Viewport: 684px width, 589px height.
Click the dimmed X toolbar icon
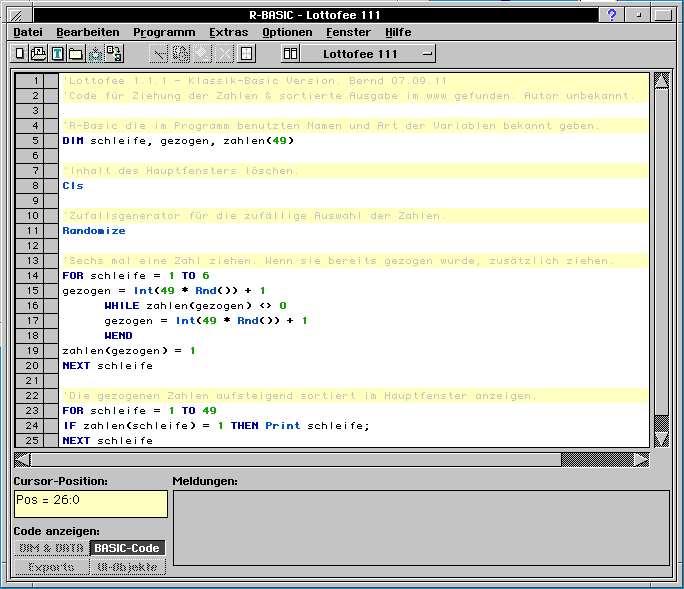tap(225, 54)
